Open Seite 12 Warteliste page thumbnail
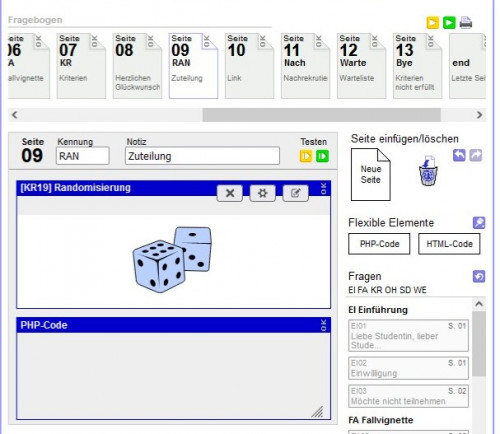 (x=361, y=66)
